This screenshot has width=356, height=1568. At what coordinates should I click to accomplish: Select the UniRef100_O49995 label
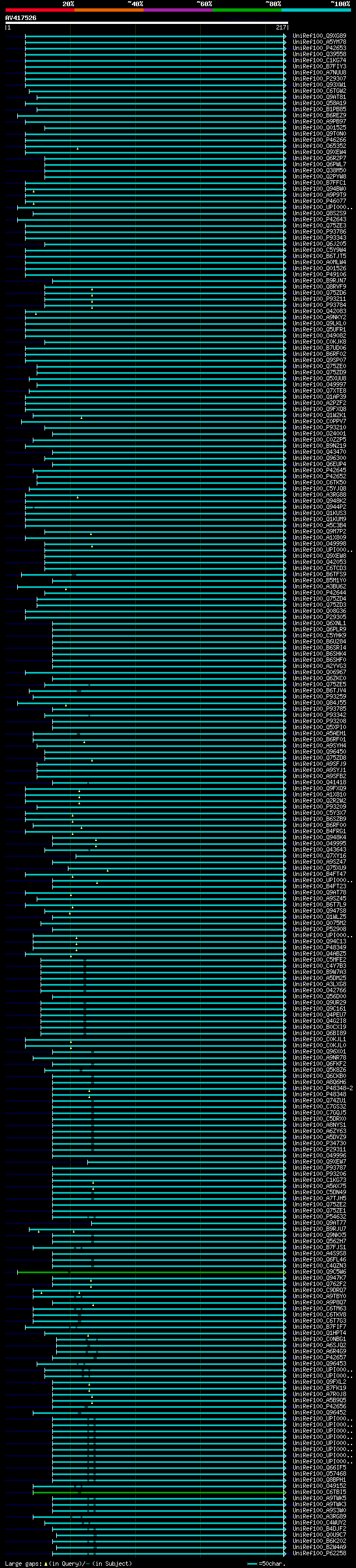click(319, 844)
